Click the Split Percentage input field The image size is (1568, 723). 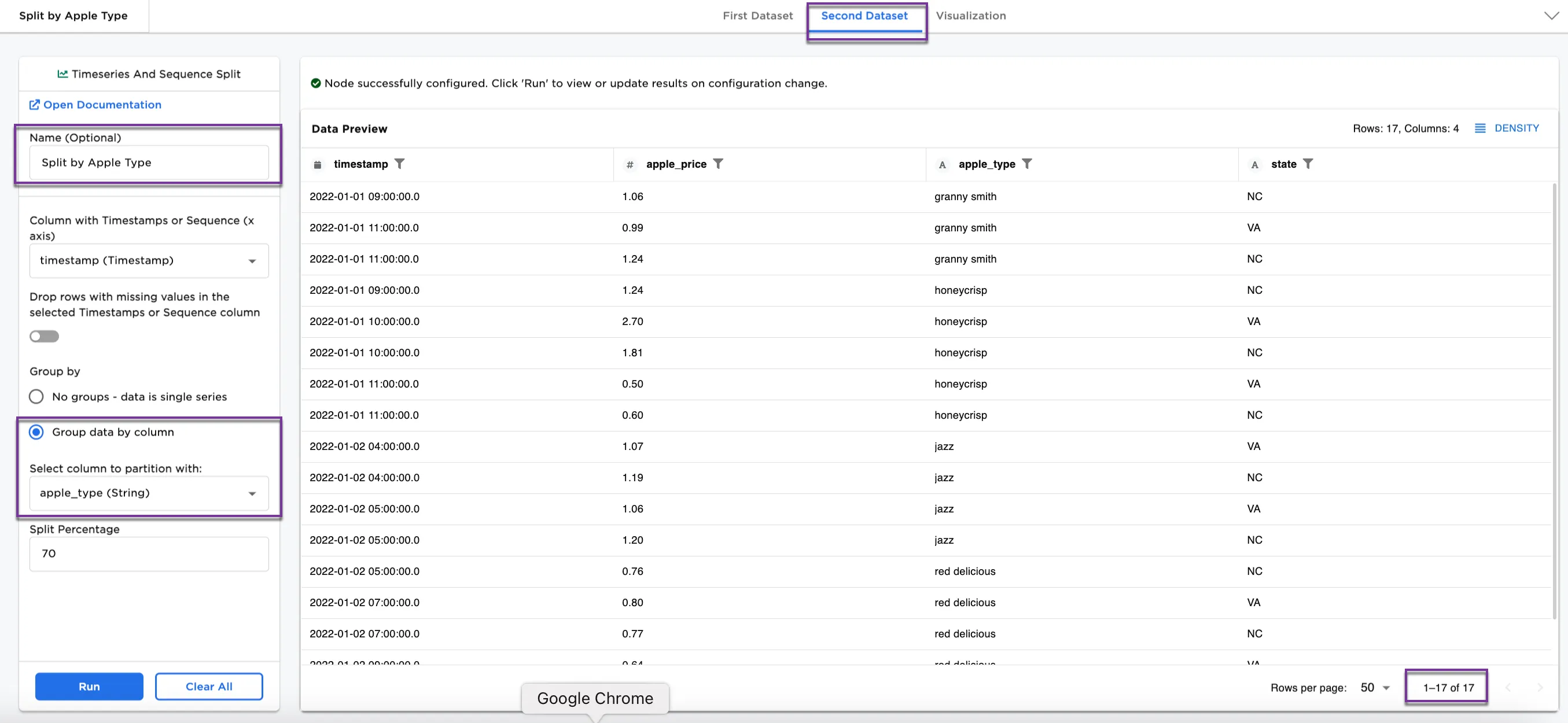pyautogui.click(x=149, y=554)
